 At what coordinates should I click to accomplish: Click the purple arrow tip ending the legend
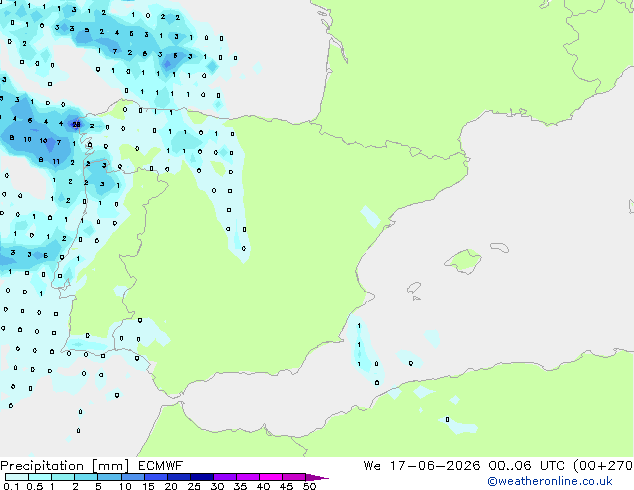click(317, 477)
